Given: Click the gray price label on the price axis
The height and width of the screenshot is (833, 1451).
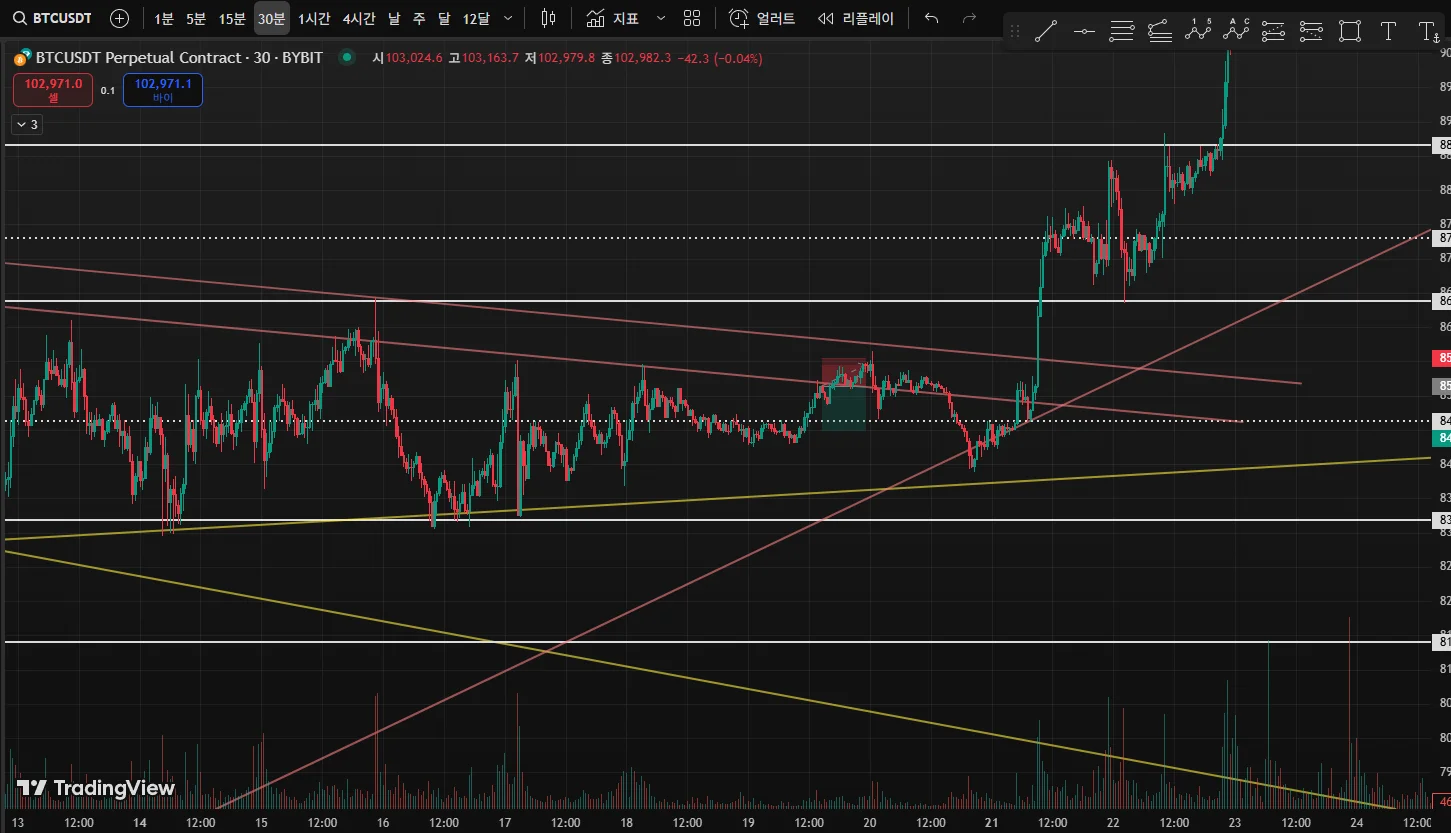Looking at the screenshot, I should click(x=1443, y=385).
